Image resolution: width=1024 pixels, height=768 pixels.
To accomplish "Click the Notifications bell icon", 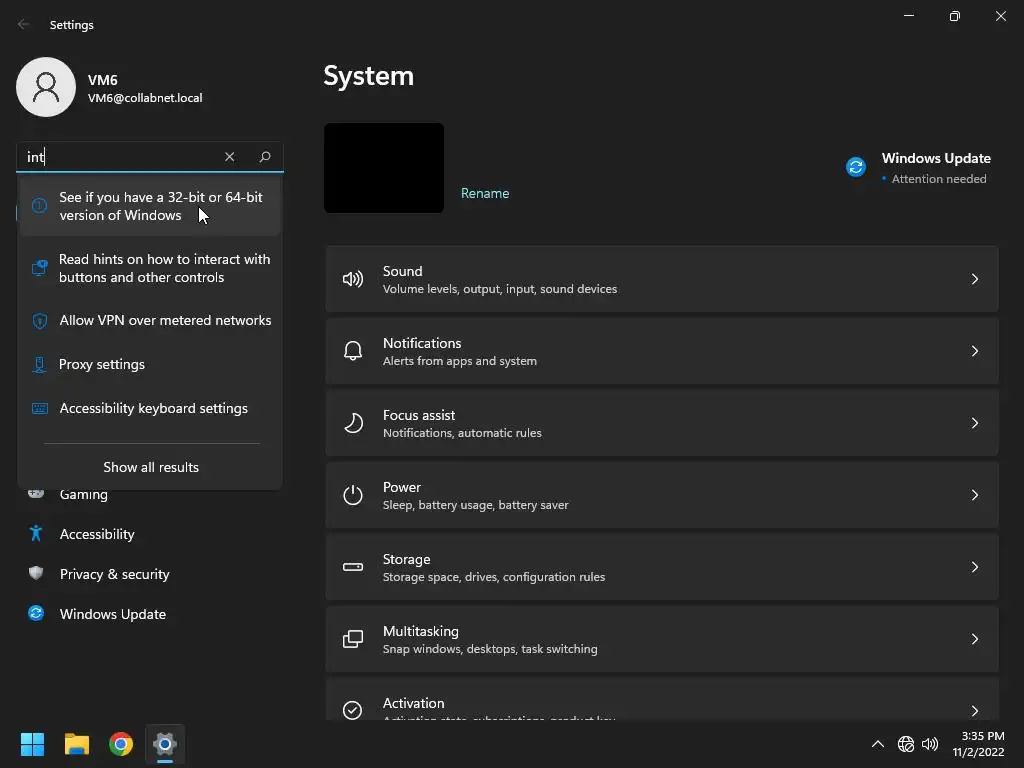I will [x=353, y=351].
